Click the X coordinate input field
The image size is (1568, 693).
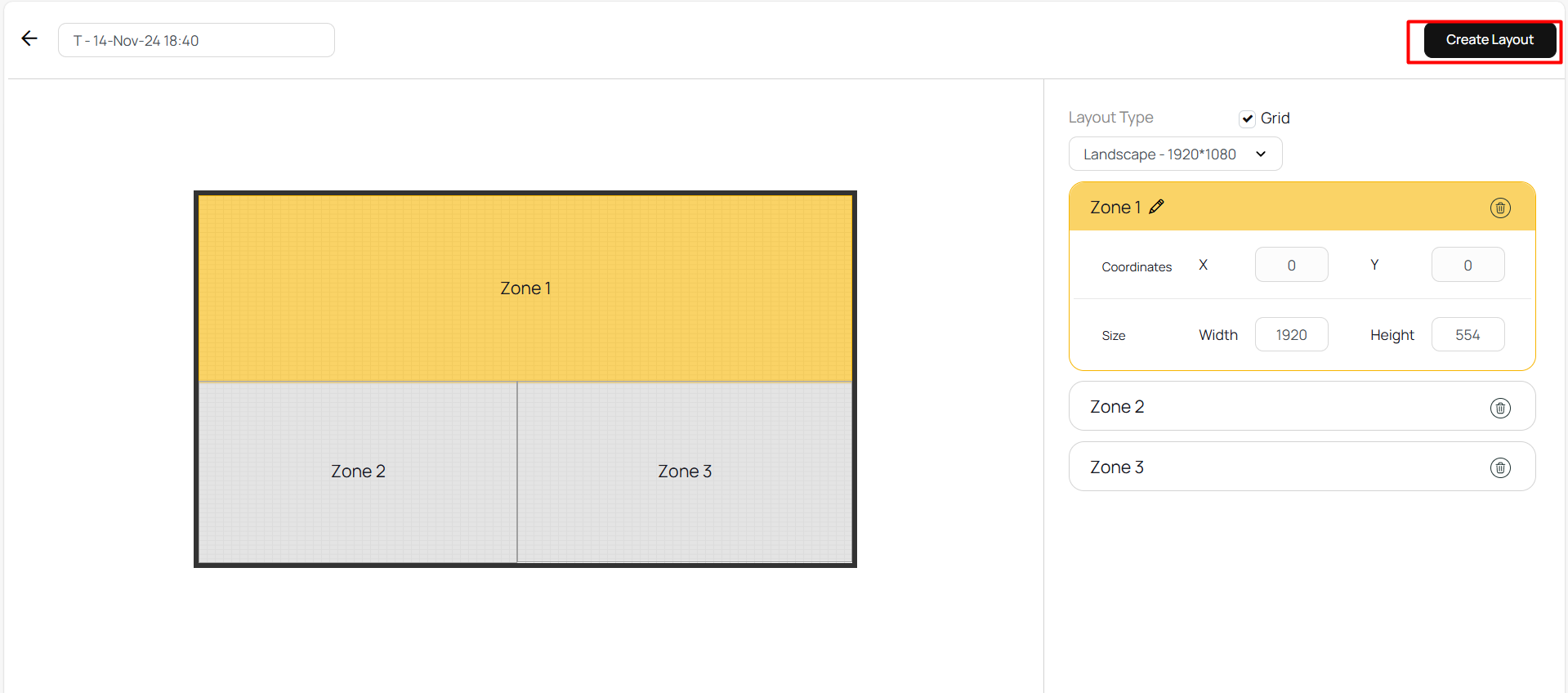(x=1291, y=265)
